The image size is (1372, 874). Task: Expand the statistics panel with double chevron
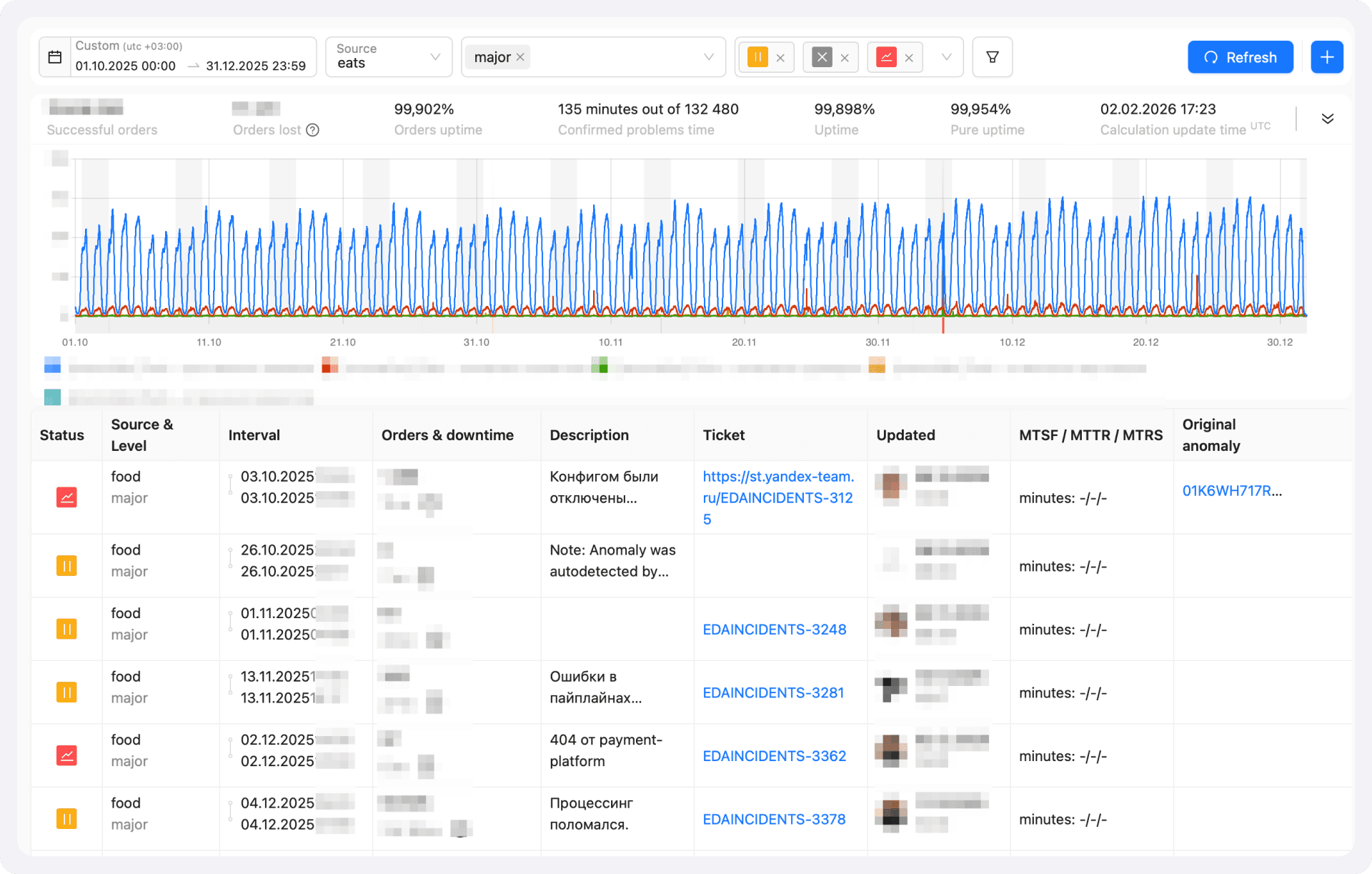[x=1327, y=119]
